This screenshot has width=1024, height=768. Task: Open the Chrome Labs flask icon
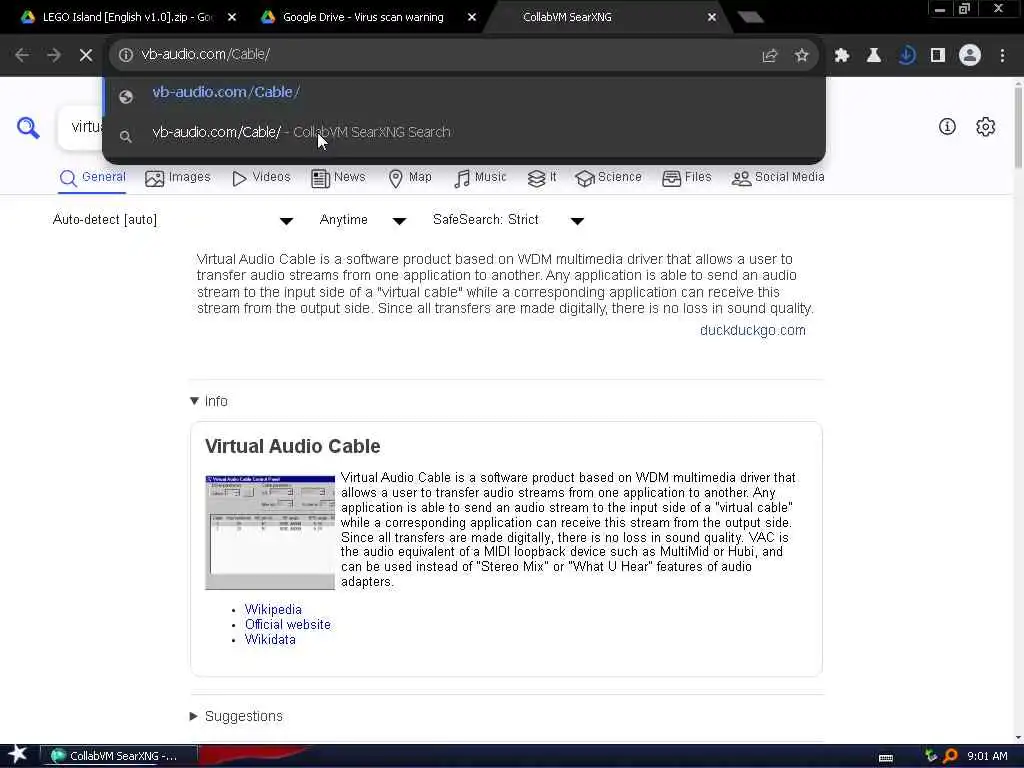[x=874, y=56]
